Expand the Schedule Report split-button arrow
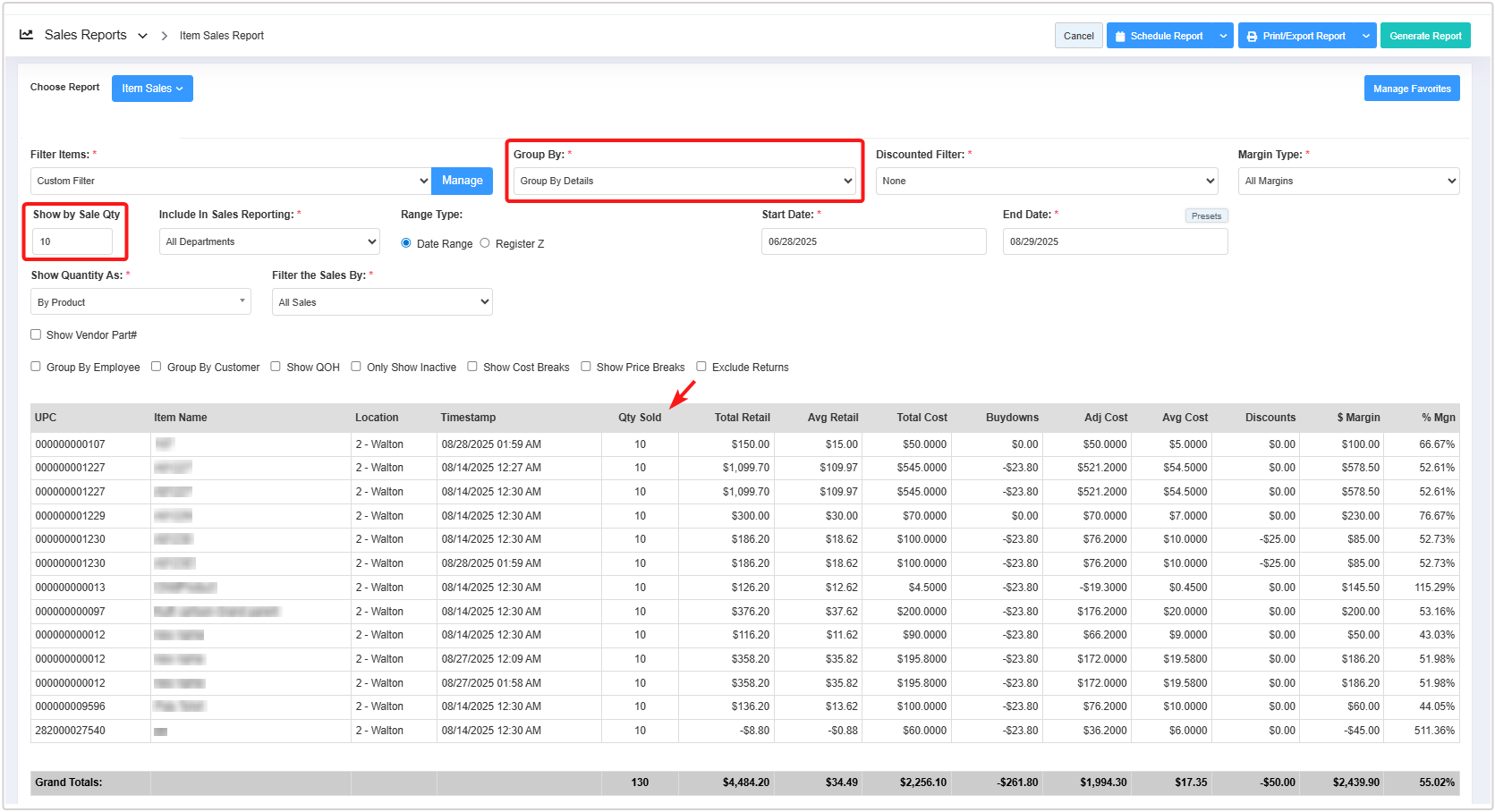The image size is (1495, 812). pos(1223,36)
